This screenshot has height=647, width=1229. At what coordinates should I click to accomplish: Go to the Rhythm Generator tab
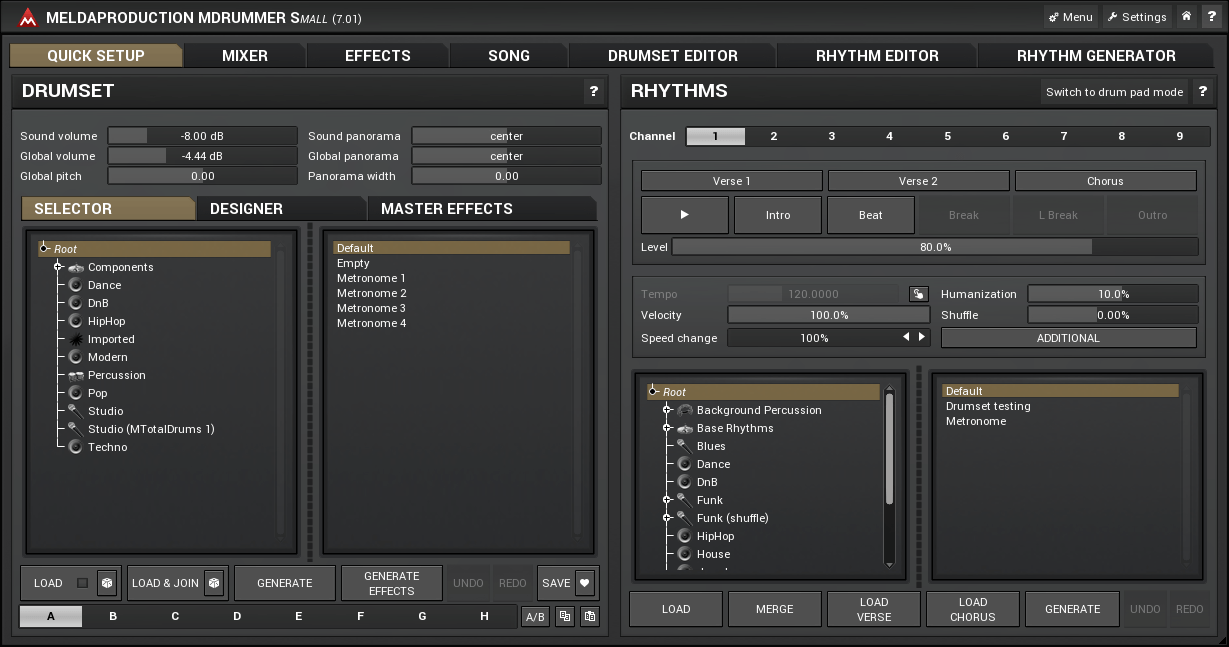click(x=1096, y=56)
